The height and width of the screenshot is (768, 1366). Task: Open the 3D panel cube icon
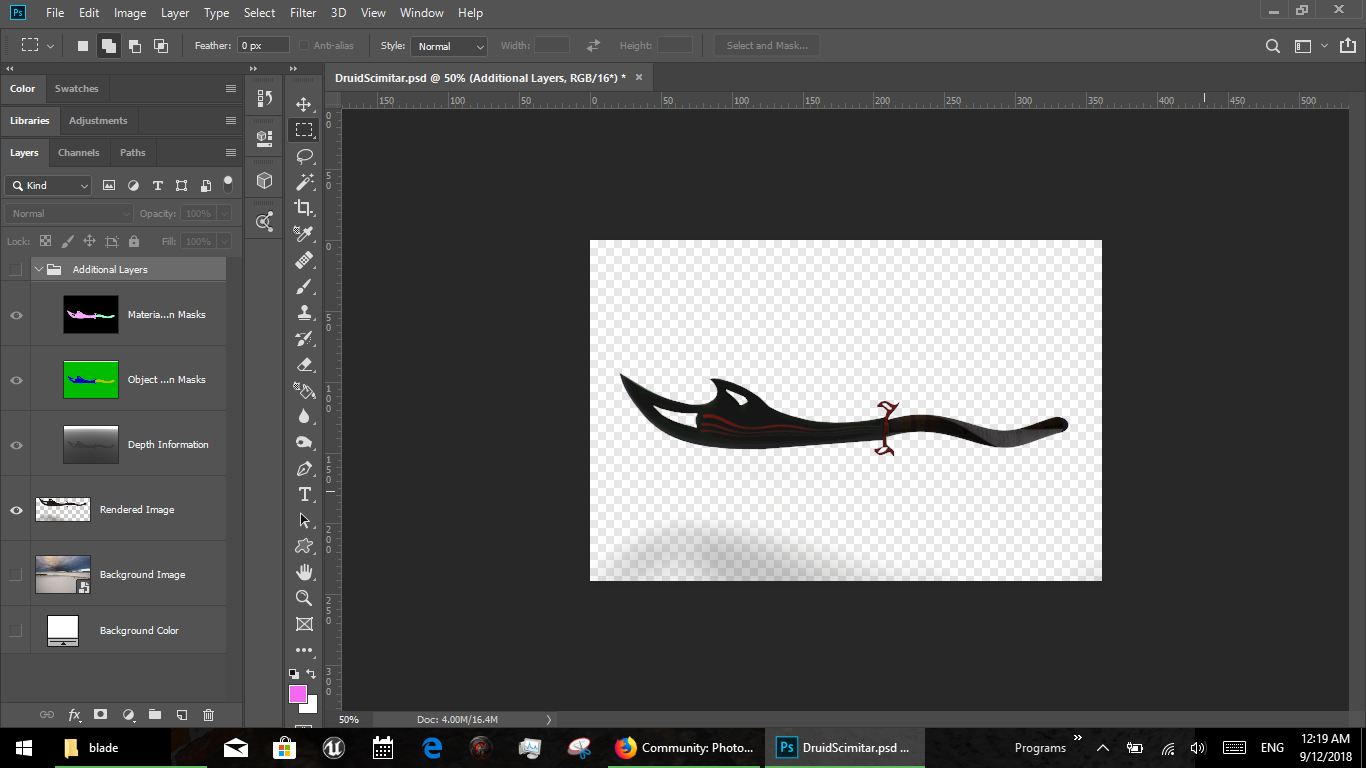tap(264, 180)
